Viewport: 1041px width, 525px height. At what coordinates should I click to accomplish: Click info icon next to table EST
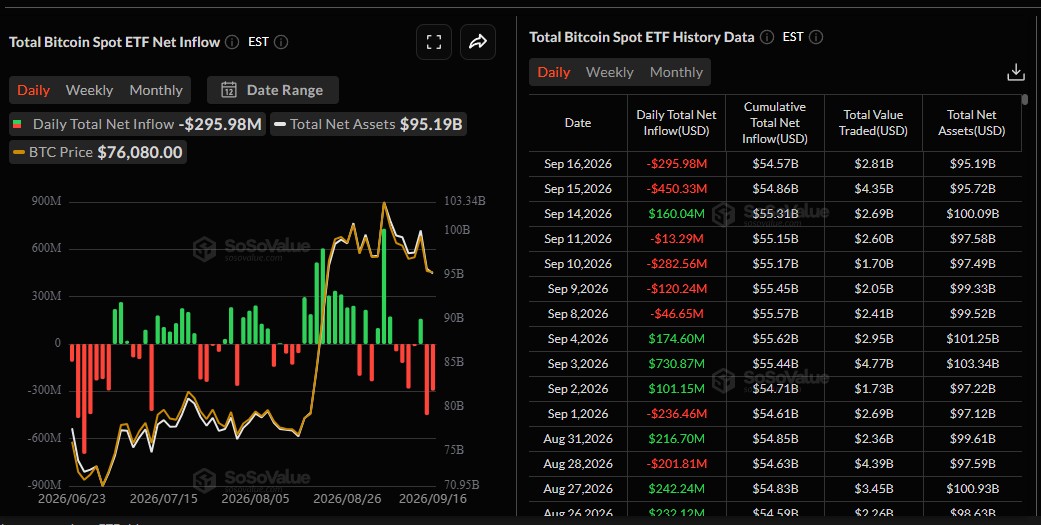coord(816,37)
